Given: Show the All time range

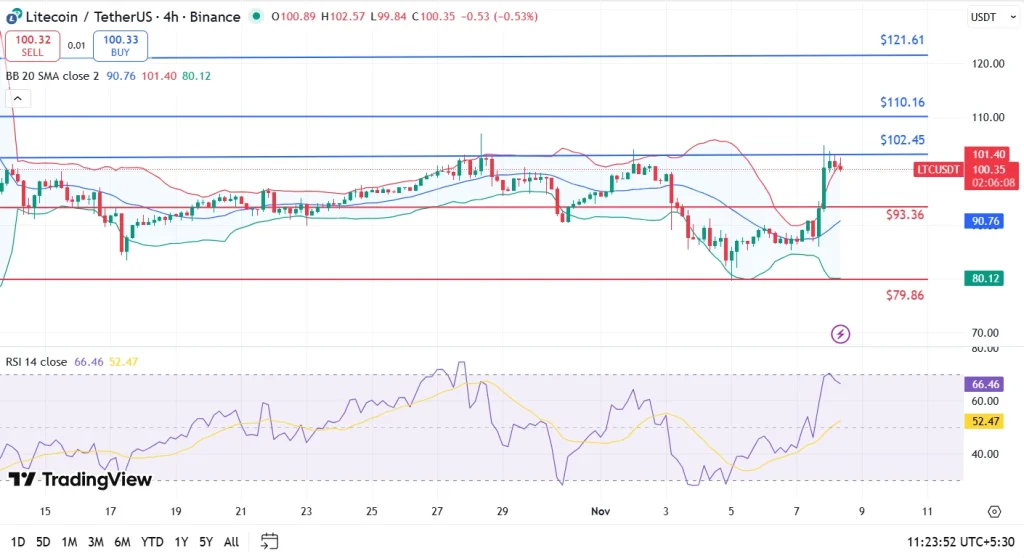Looking at the screenshot, I should click(x=231, y=542).
